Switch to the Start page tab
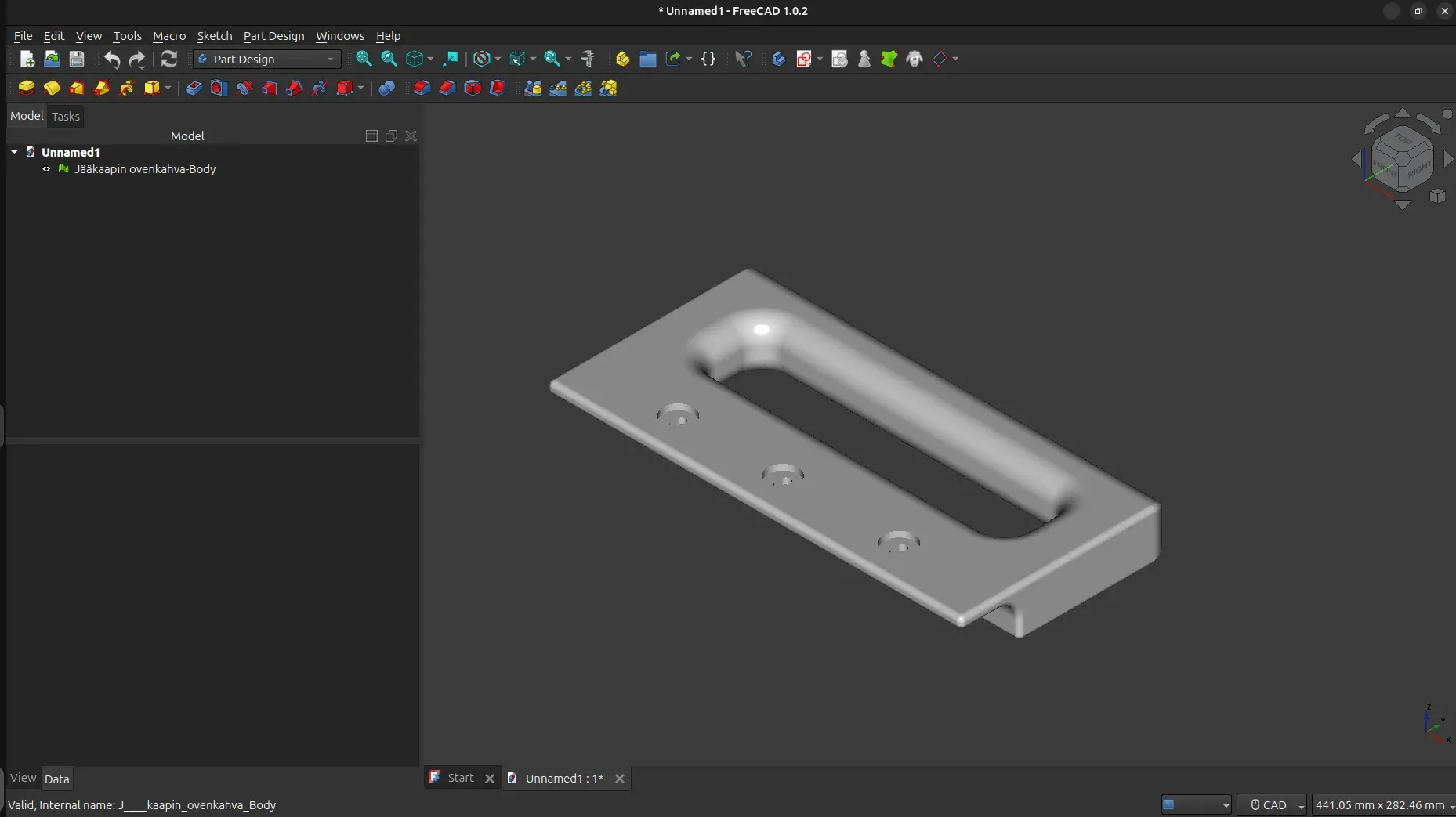The width and height of the screenshot is (1456, 817). (x=460, y=778)
